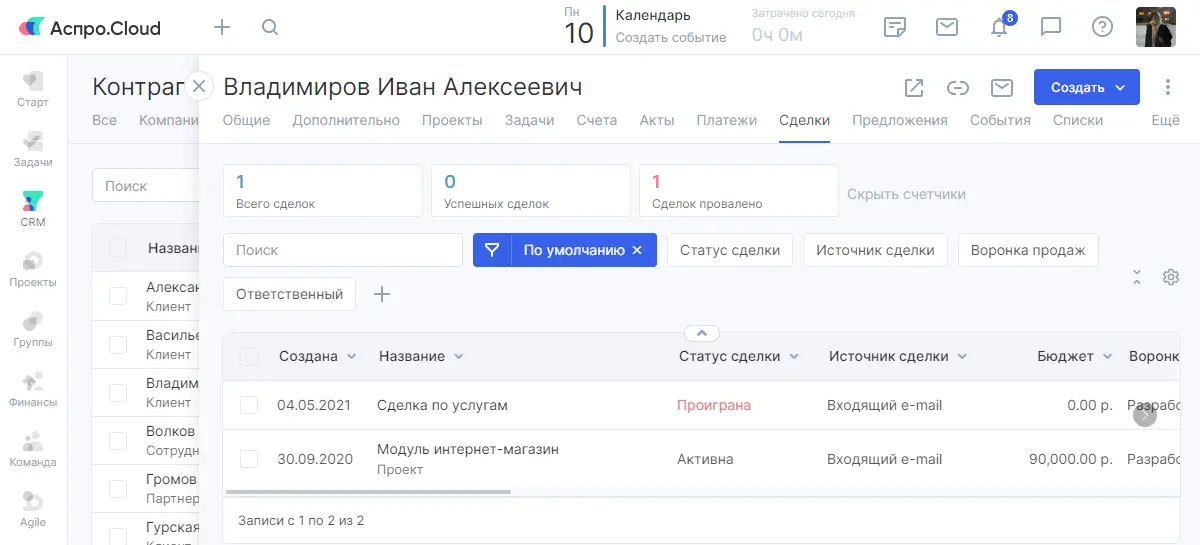
Task: Click the deals Поиск input field
Action: click(x=342, y=250)
